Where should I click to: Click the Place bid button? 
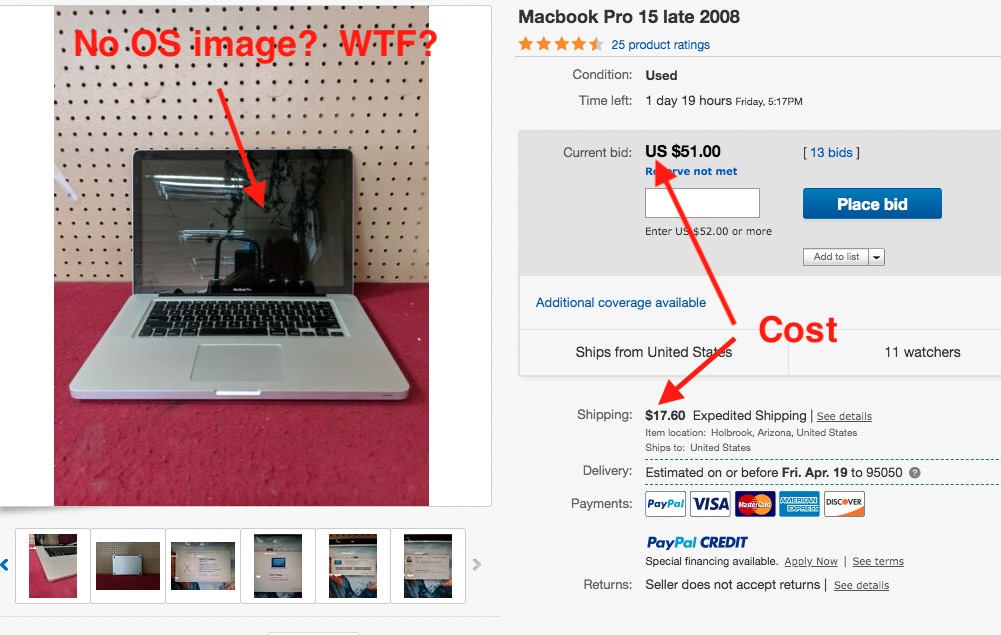point(872,204)
